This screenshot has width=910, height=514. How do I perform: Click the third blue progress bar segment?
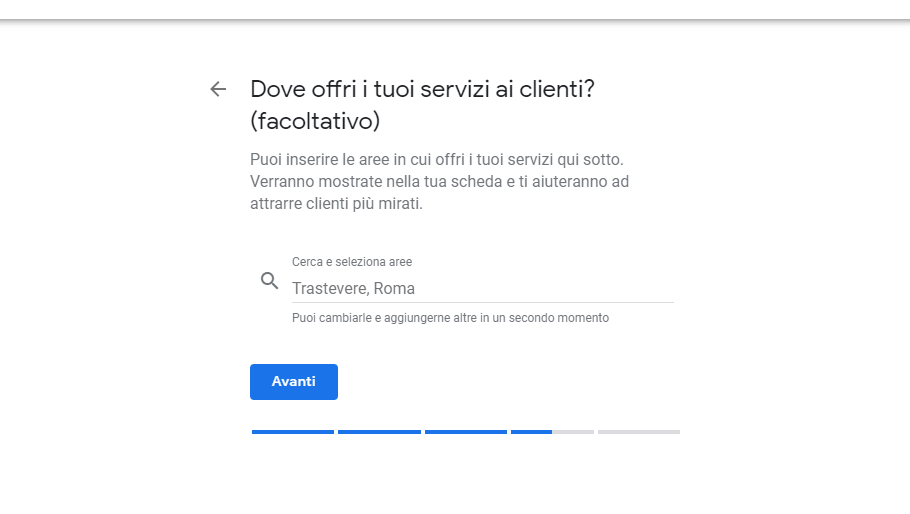tap(466, 432)
